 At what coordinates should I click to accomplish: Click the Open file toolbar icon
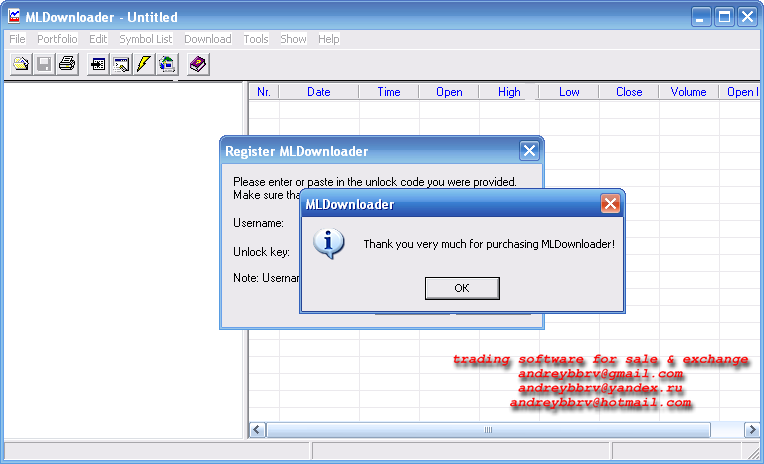tap(21, 64)
